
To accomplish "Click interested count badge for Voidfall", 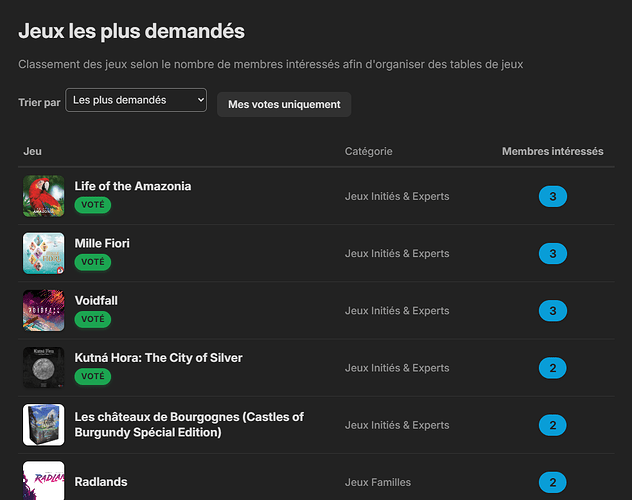I will tap(553, 311).
